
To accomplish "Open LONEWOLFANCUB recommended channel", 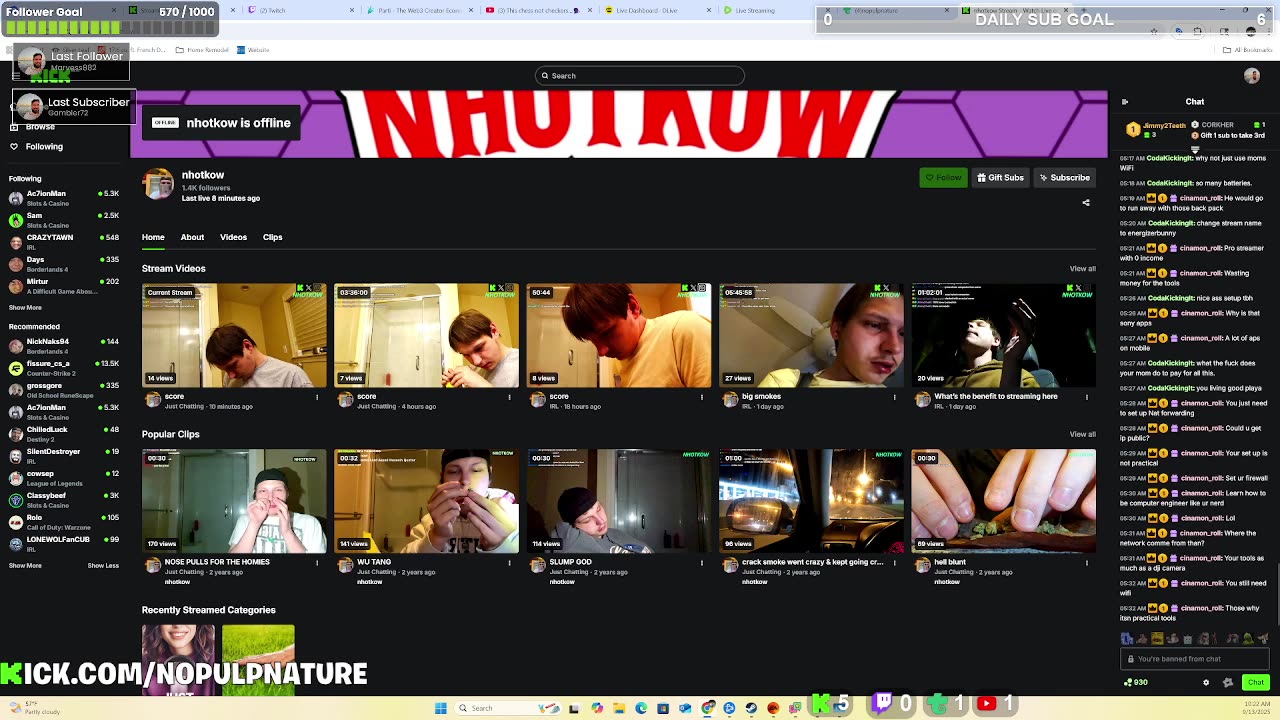I will pyautogui.click(x=64, y=544).
